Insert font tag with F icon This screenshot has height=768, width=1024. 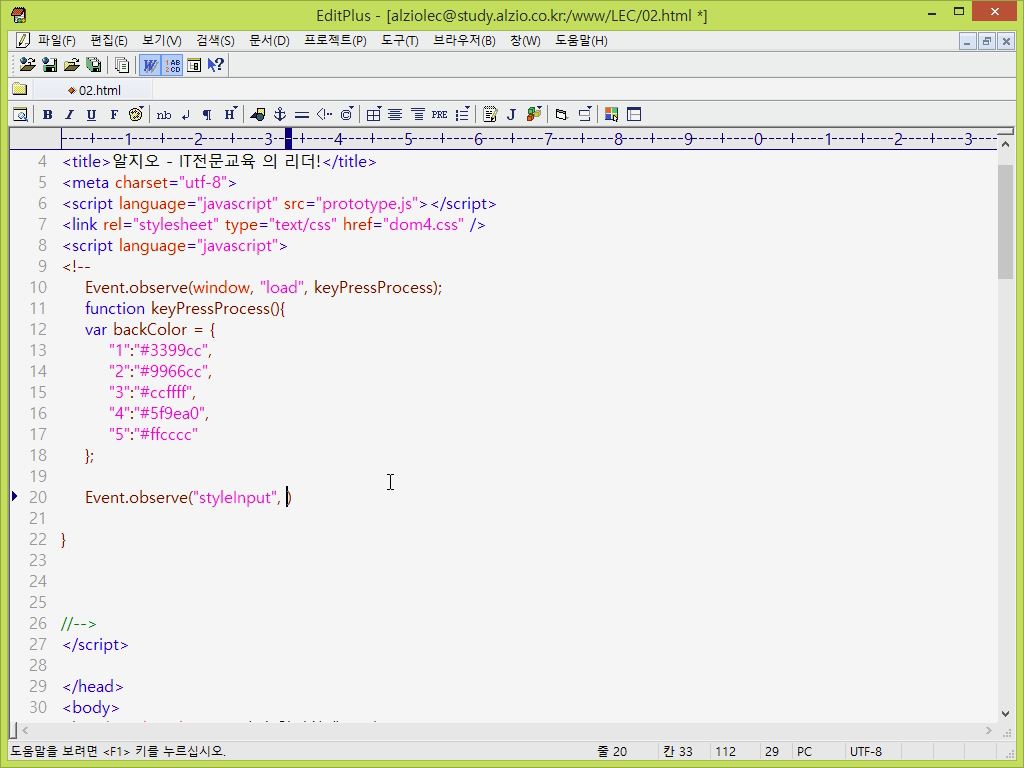coord(114,115)
